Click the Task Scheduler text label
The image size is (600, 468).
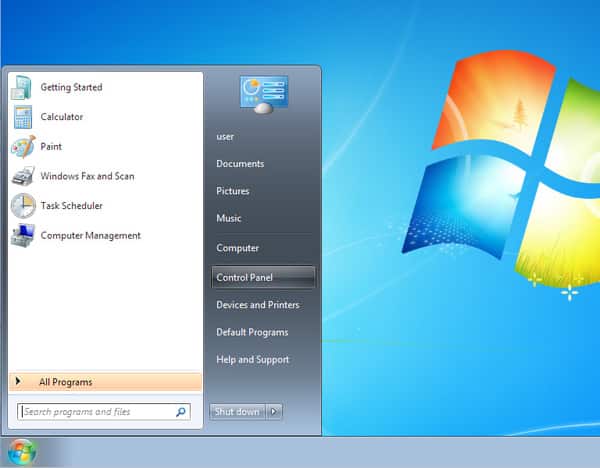[72, 205]
